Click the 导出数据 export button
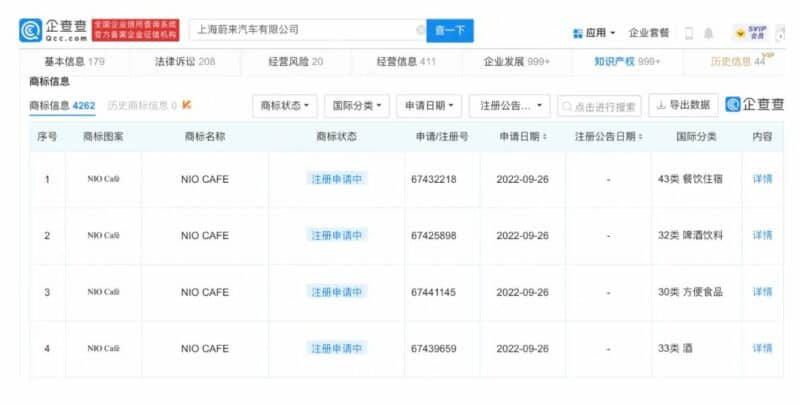Viewport: 800px width, 405px height. (x=684, y=105)
